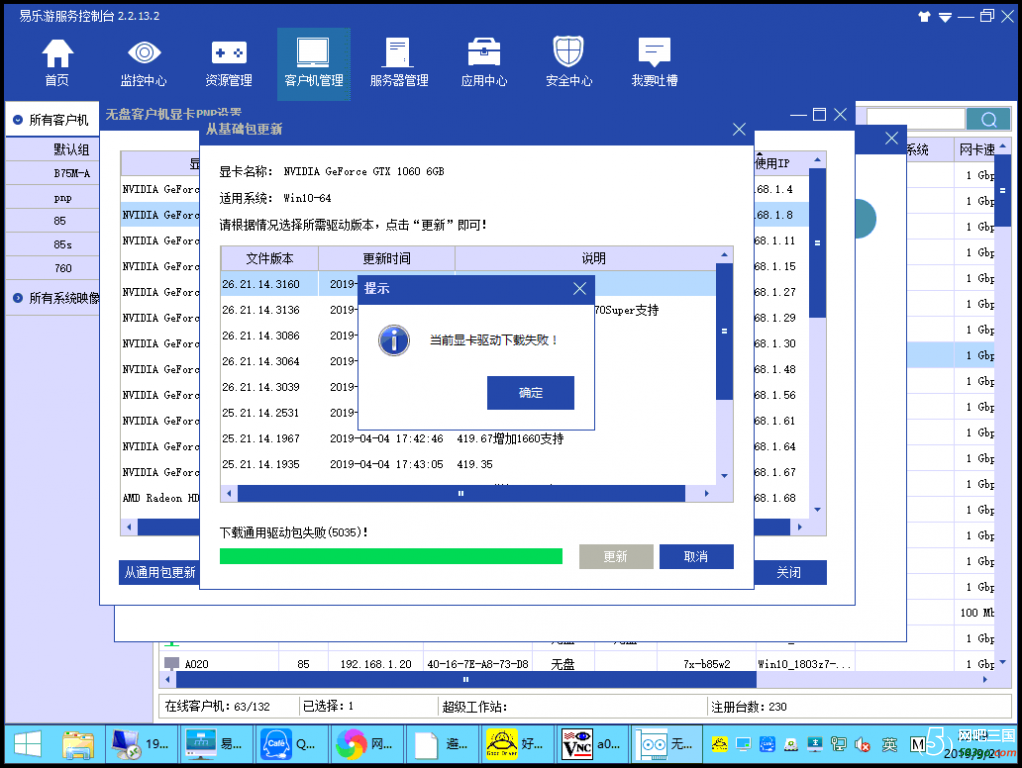Open 应用中心 toolbox icon

click(x=484, y=63)
